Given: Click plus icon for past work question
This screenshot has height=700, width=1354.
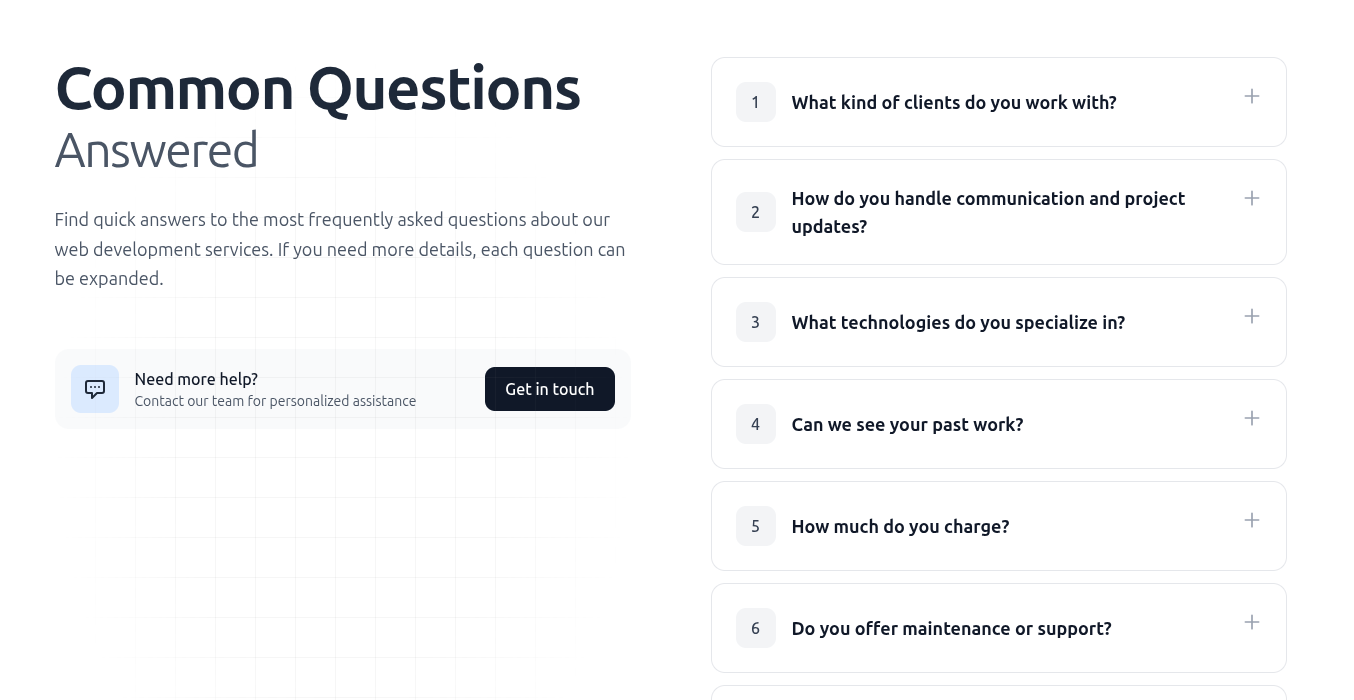Looking at the screenshot, I should (x=1251, y=418).
